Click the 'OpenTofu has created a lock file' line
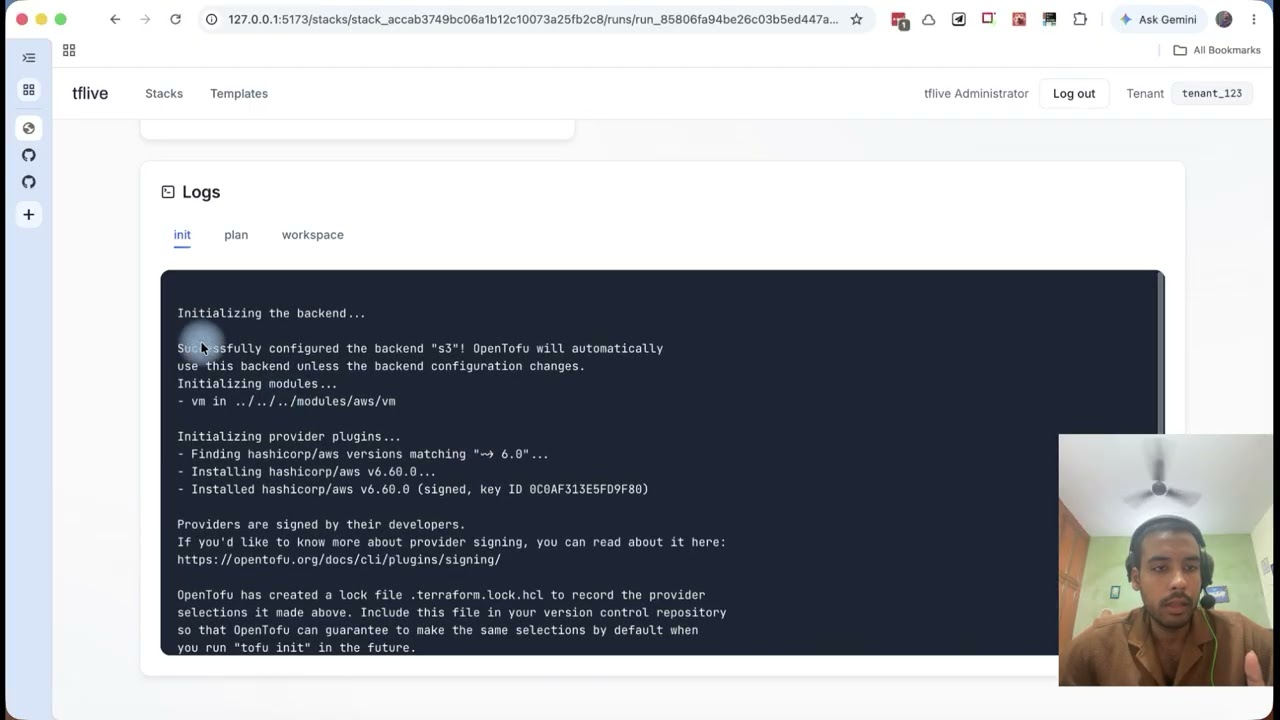Image resolution: width=1280 pixels, height=720 pixels. point(441,595)
